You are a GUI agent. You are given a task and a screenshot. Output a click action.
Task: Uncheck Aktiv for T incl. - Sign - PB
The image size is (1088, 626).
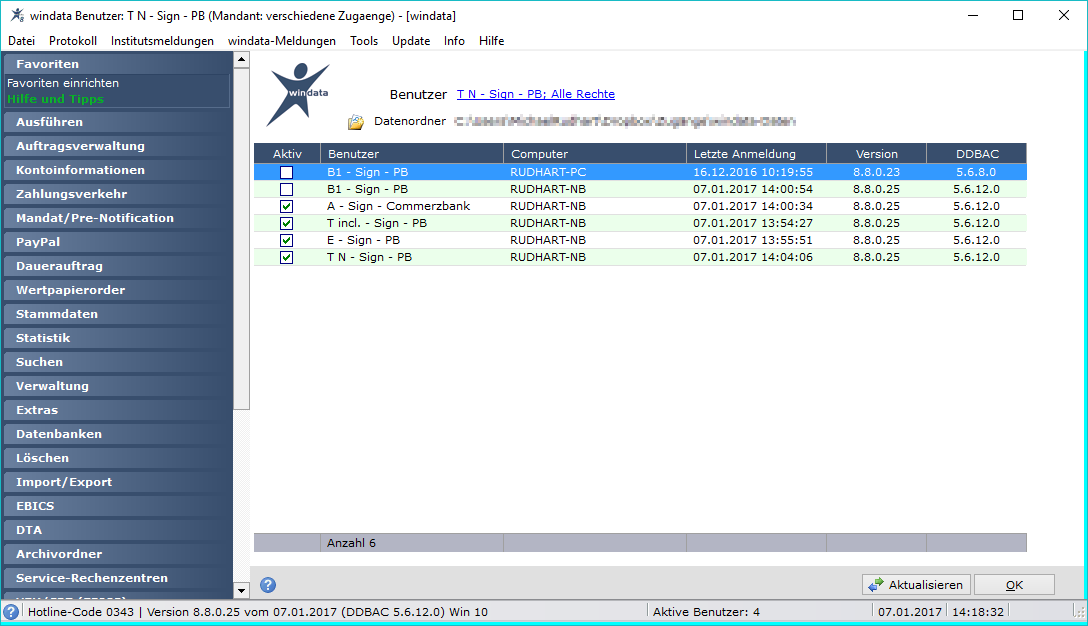pos(287,223)
